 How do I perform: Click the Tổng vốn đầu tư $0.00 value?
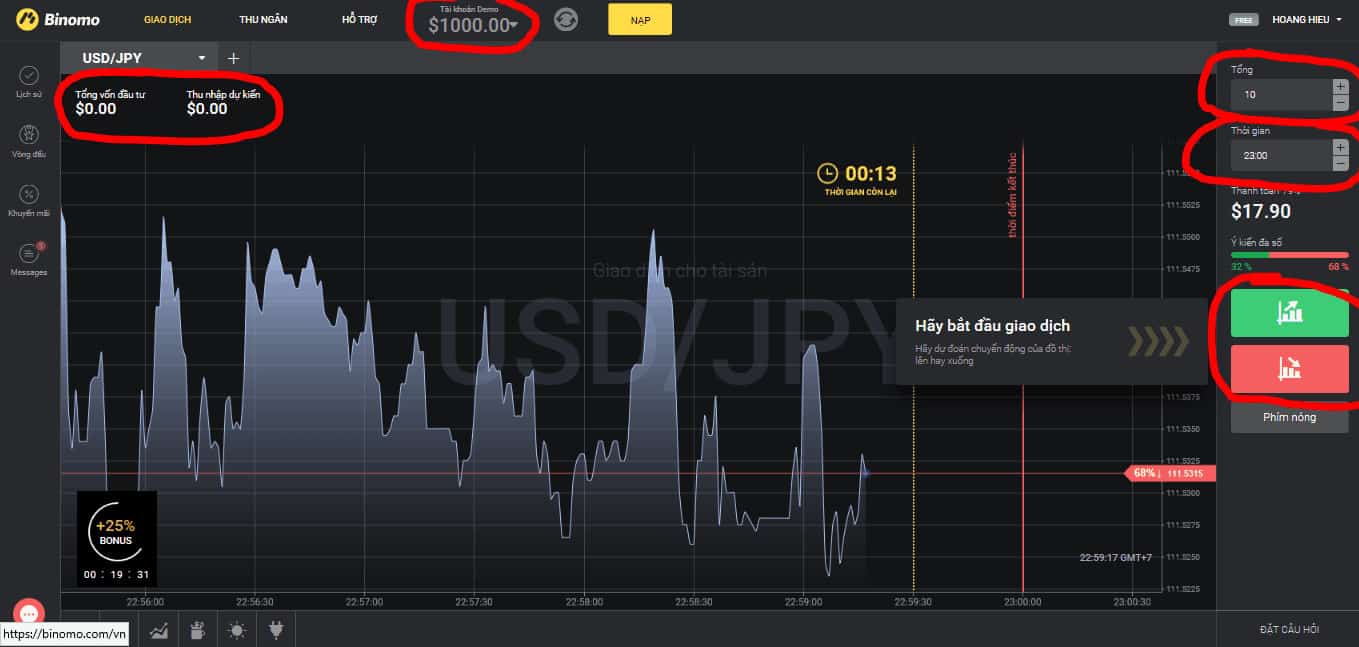coord(96,109)
